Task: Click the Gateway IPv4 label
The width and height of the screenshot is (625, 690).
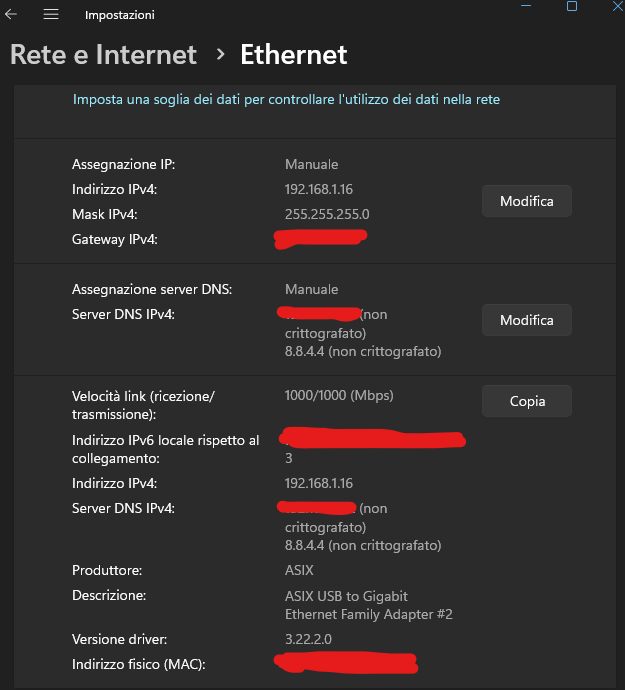Action: pos(115,239)
